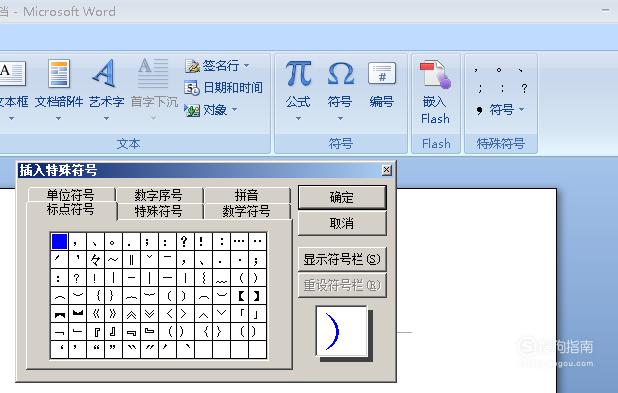This screenshot has width=618, height=393.
Task: Expand the Signature Line (签名行) dropdown arrow
Action: click(x=247, y=65)
